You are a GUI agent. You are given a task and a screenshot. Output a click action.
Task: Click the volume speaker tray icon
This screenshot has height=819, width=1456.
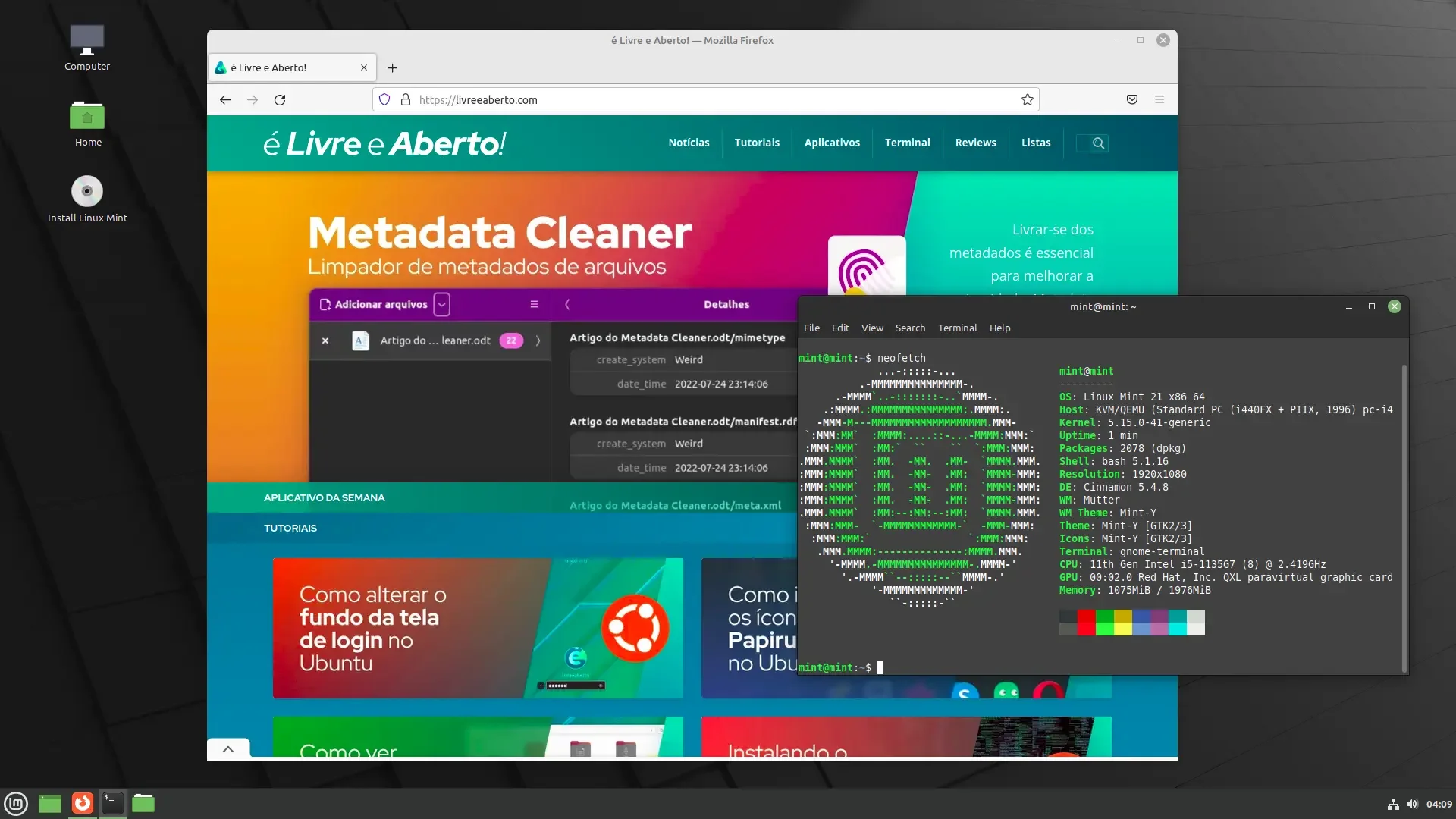(x=1412, y=804)
